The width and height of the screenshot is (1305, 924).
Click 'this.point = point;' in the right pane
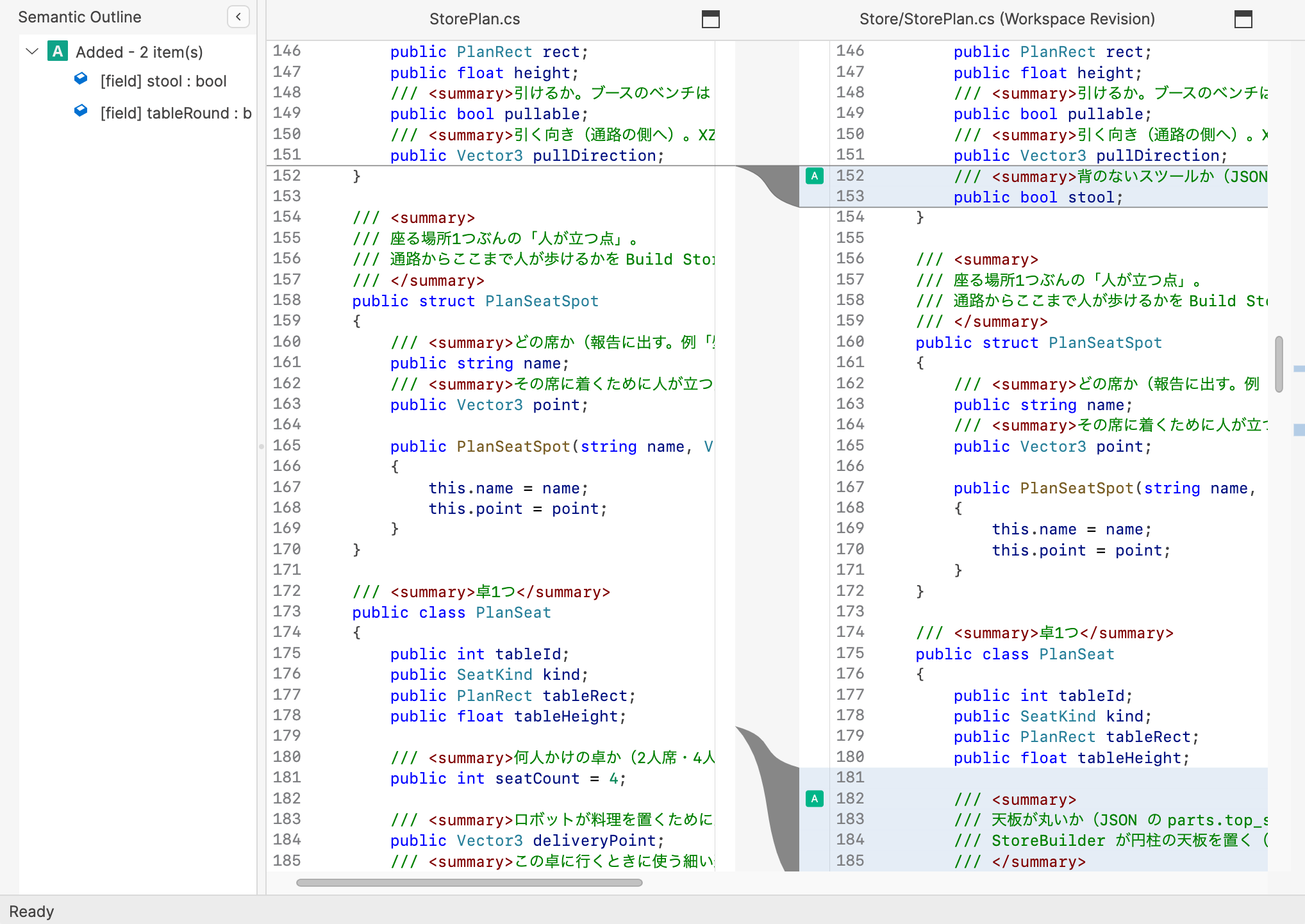(1081, 550)
